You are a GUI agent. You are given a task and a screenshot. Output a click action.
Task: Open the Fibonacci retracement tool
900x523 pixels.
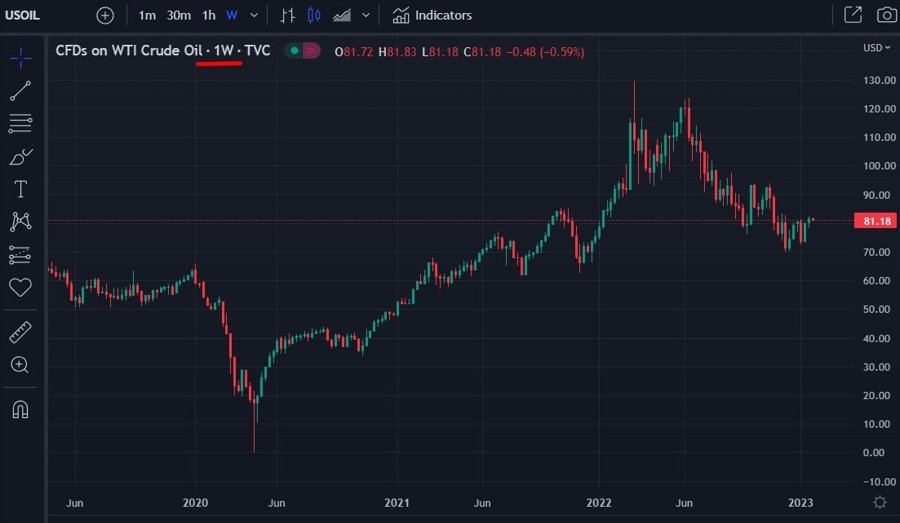(x=20, y=124)
